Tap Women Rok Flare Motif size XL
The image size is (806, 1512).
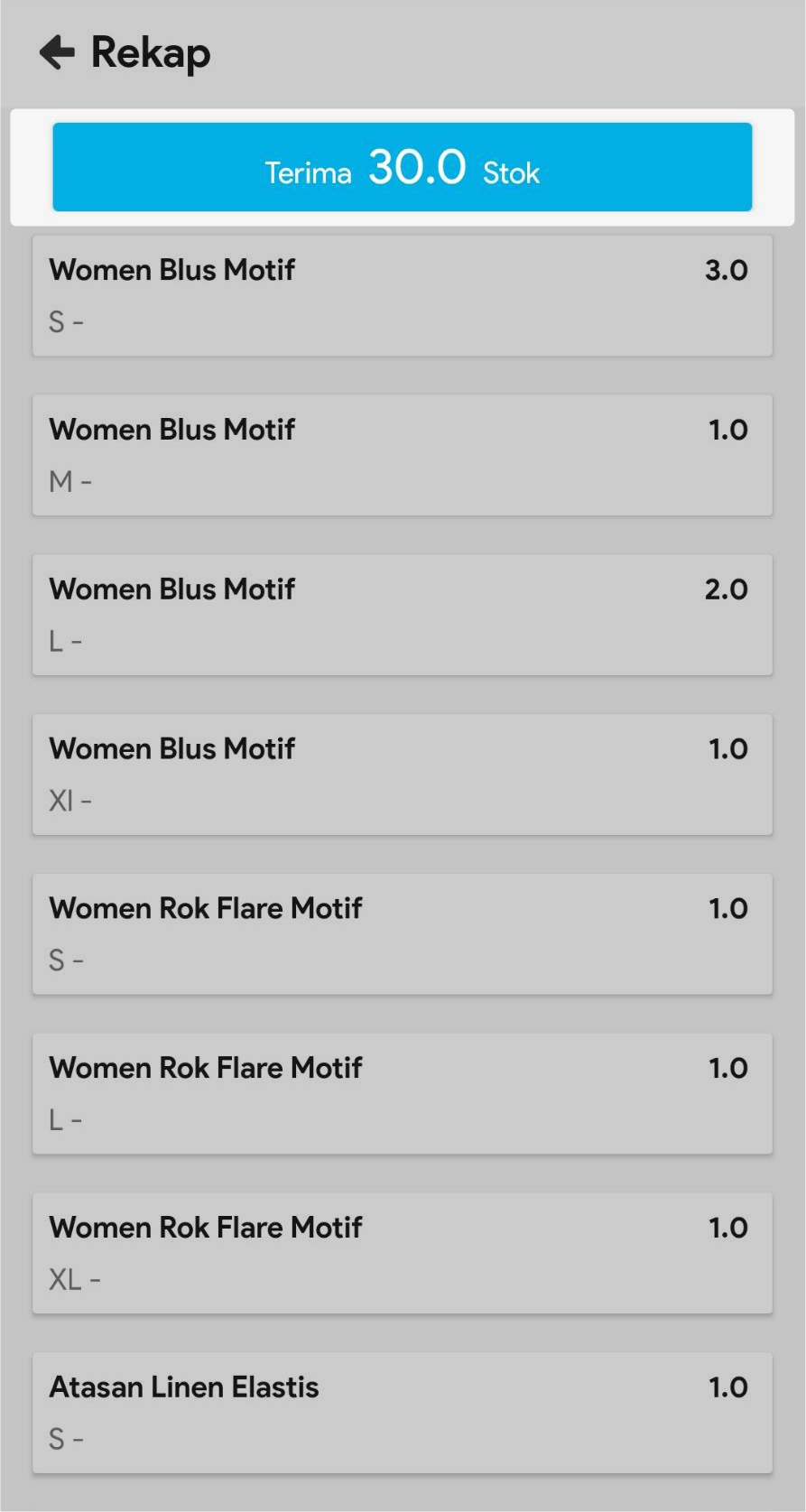[402, 1253]
